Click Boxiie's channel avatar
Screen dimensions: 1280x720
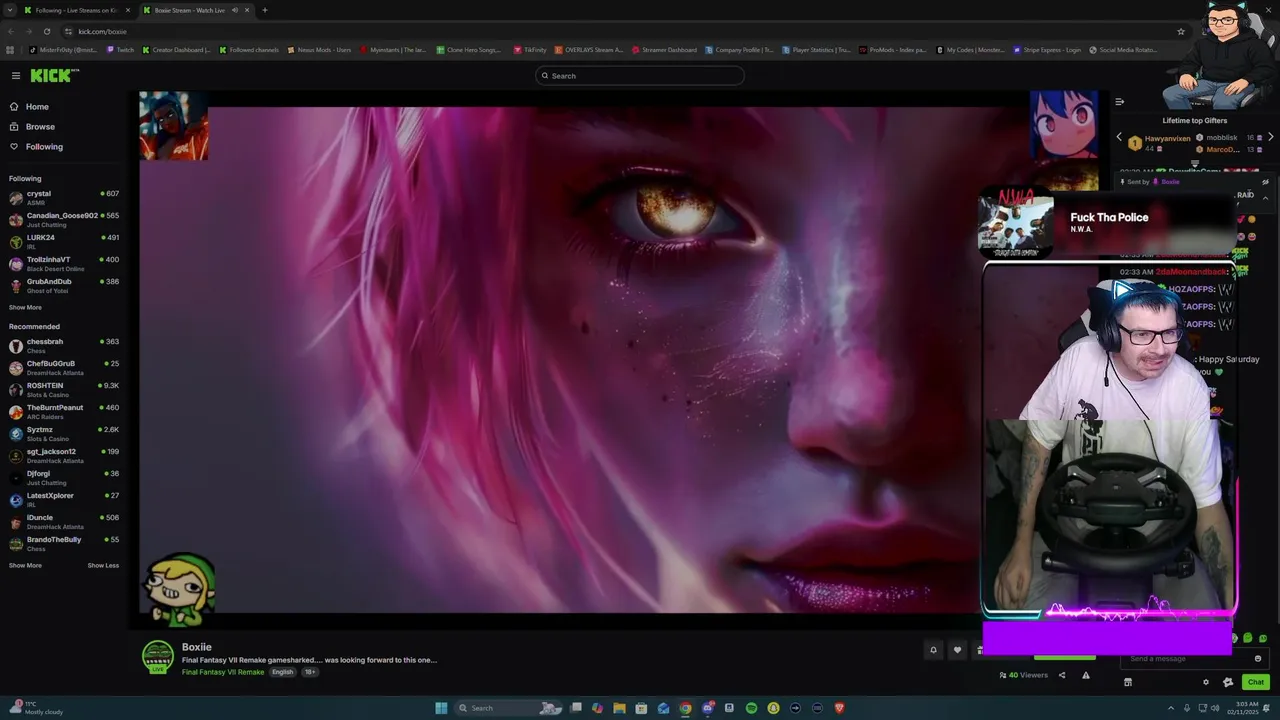[x=158, y=657]
